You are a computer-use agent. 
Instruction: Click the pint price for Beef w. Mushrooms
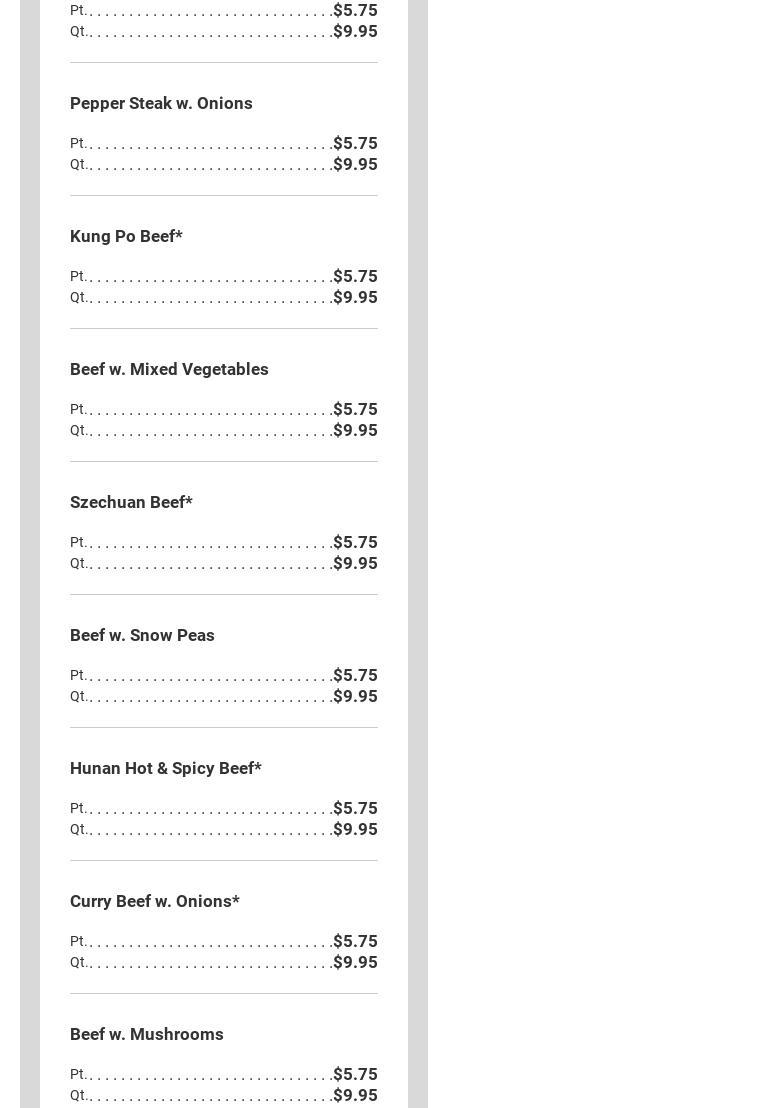[355, 1074]
